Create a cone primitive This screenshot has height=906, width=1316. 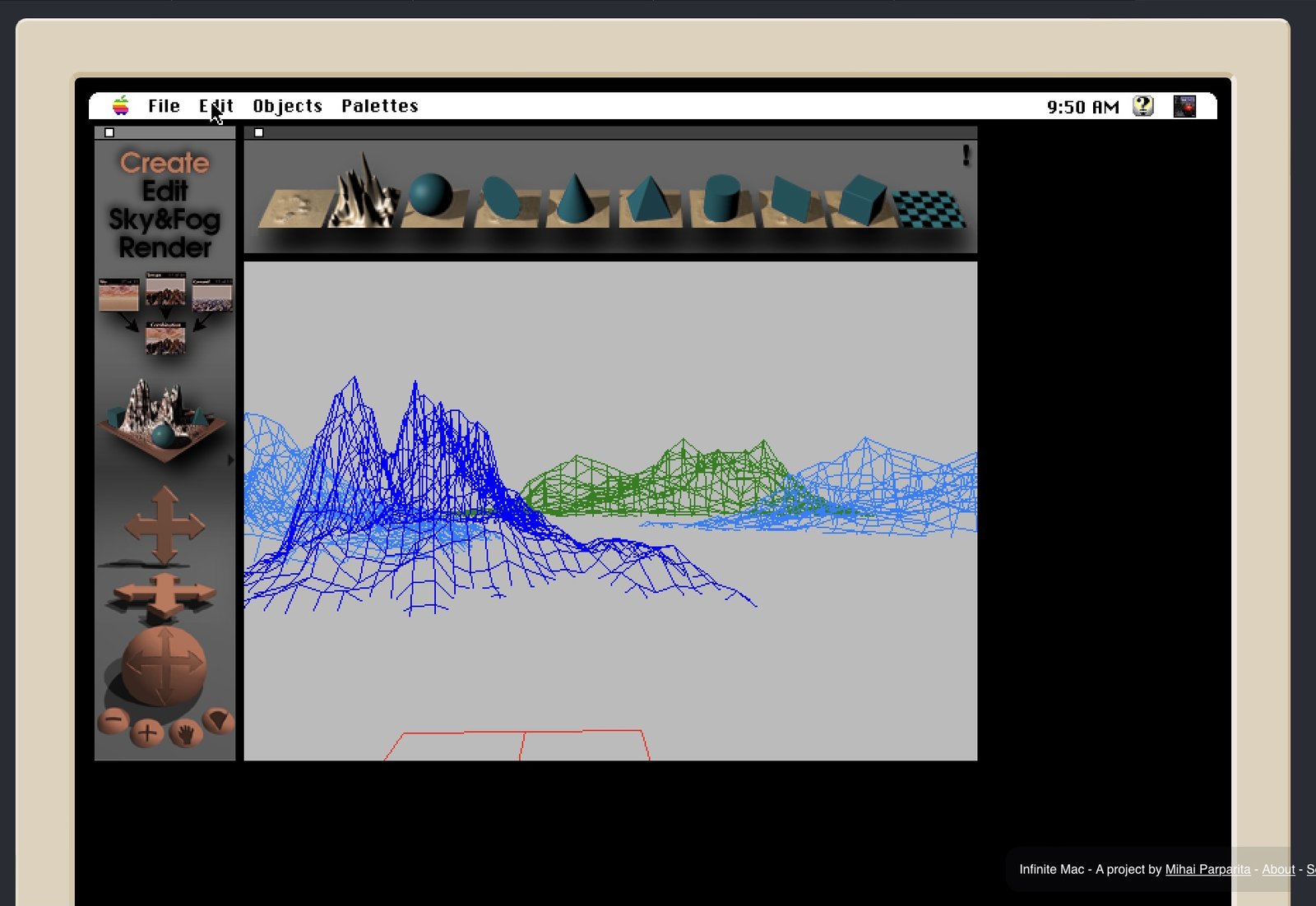pyautogui.click(x=574, y=201)
